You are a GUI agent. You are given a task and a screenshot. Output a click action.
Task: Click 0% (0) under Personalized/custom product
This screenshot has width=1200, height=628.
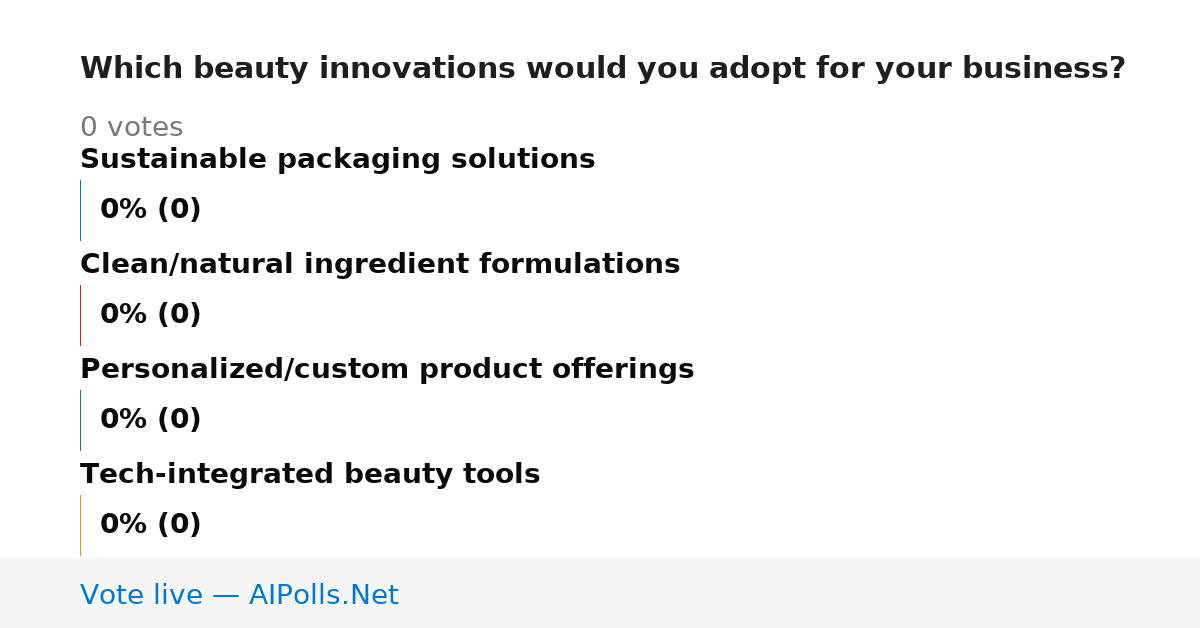click(x=151, y=419)
